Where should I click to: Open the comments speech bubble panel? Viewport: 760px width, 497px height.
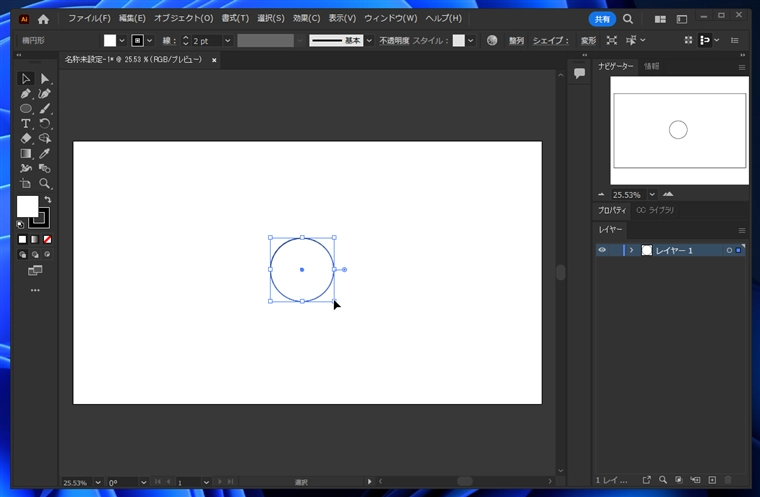(x=579, y=73)
